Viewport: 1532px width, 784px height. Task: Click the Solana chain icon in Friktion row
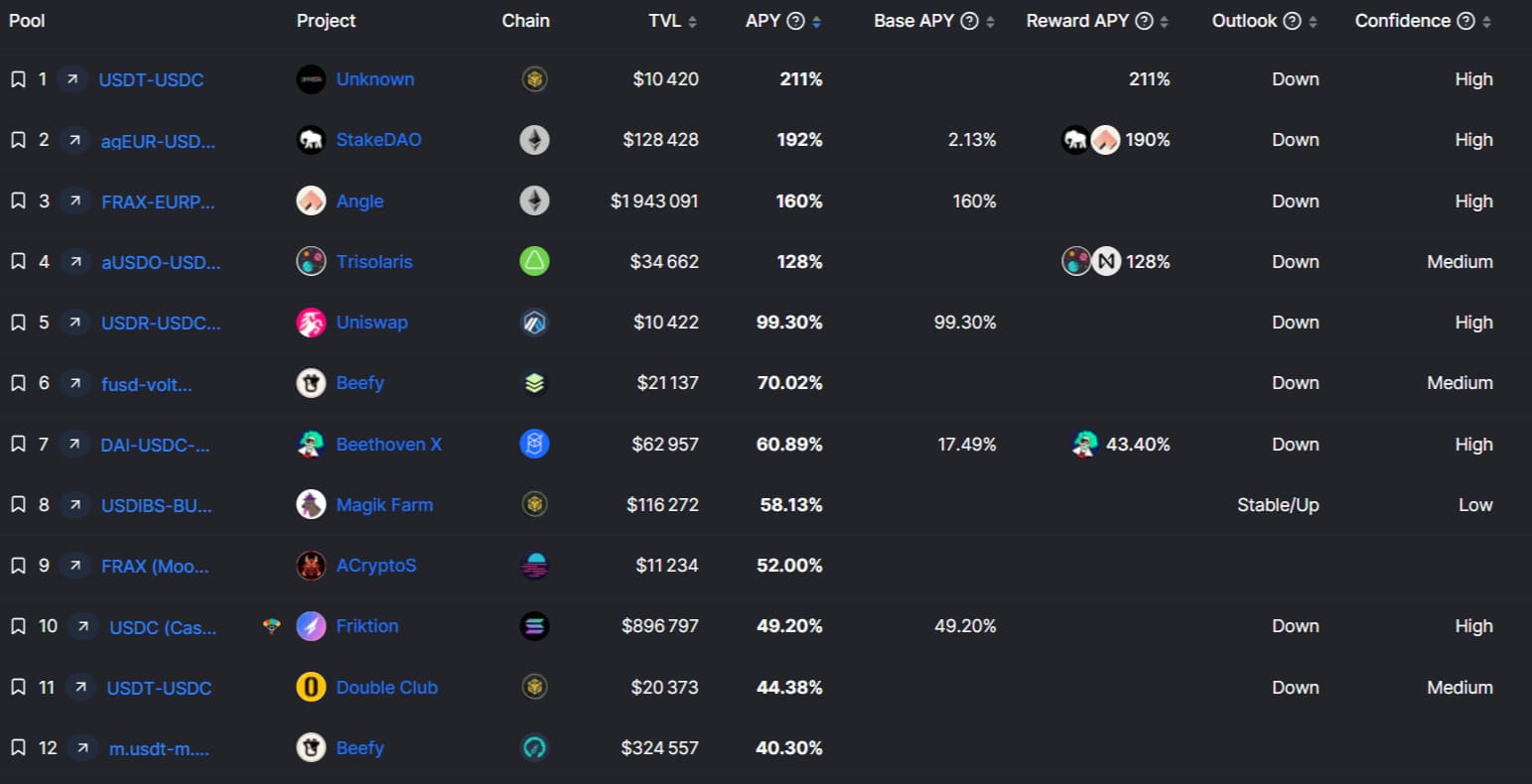(x=534, y=626)
